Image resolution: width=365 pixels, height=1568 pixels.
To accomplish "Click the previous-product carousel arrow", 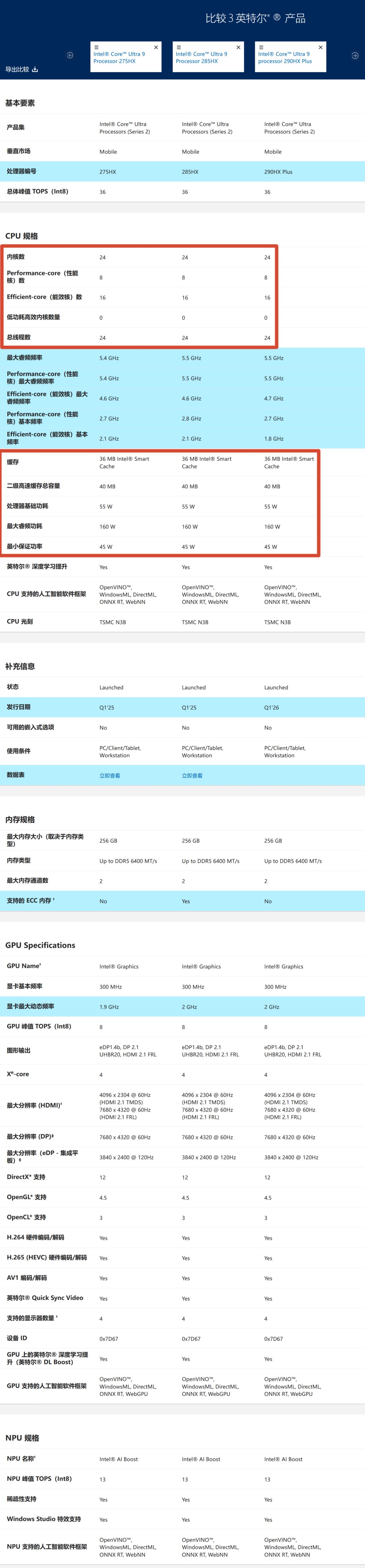I will [x=70, y=55].
